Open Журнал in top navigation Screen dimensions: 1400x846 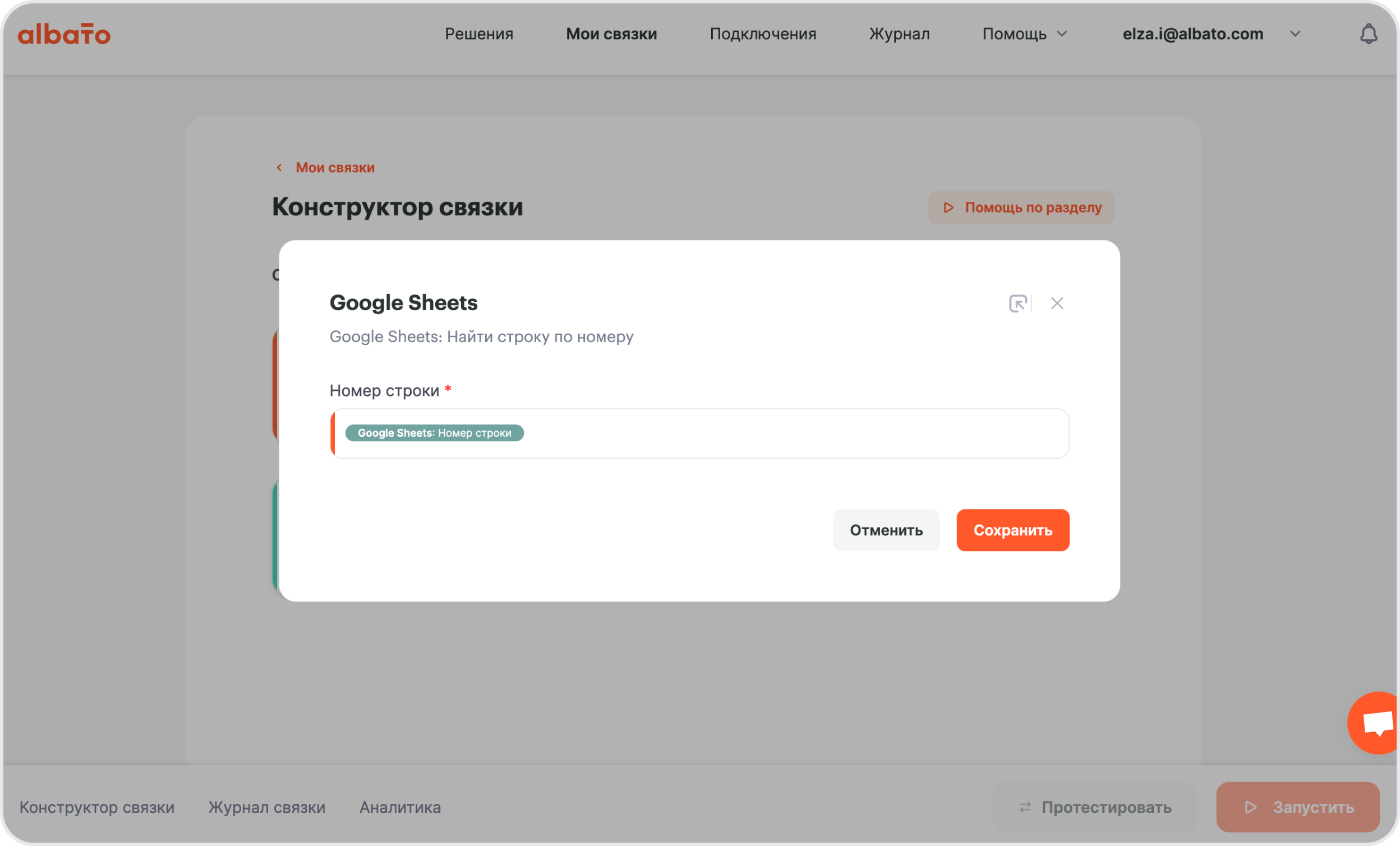coord(900,34)
